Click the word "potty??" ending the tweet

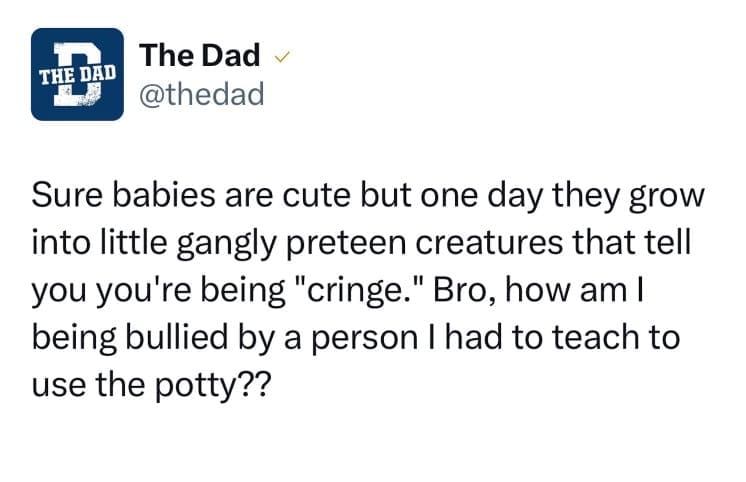click(222, 386)
